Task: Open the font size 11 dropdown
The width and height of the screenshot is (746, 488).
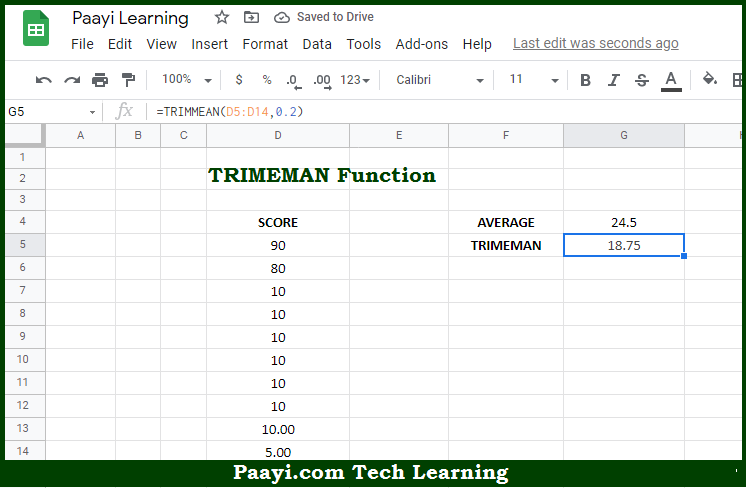Action: (x=533, y=80)
